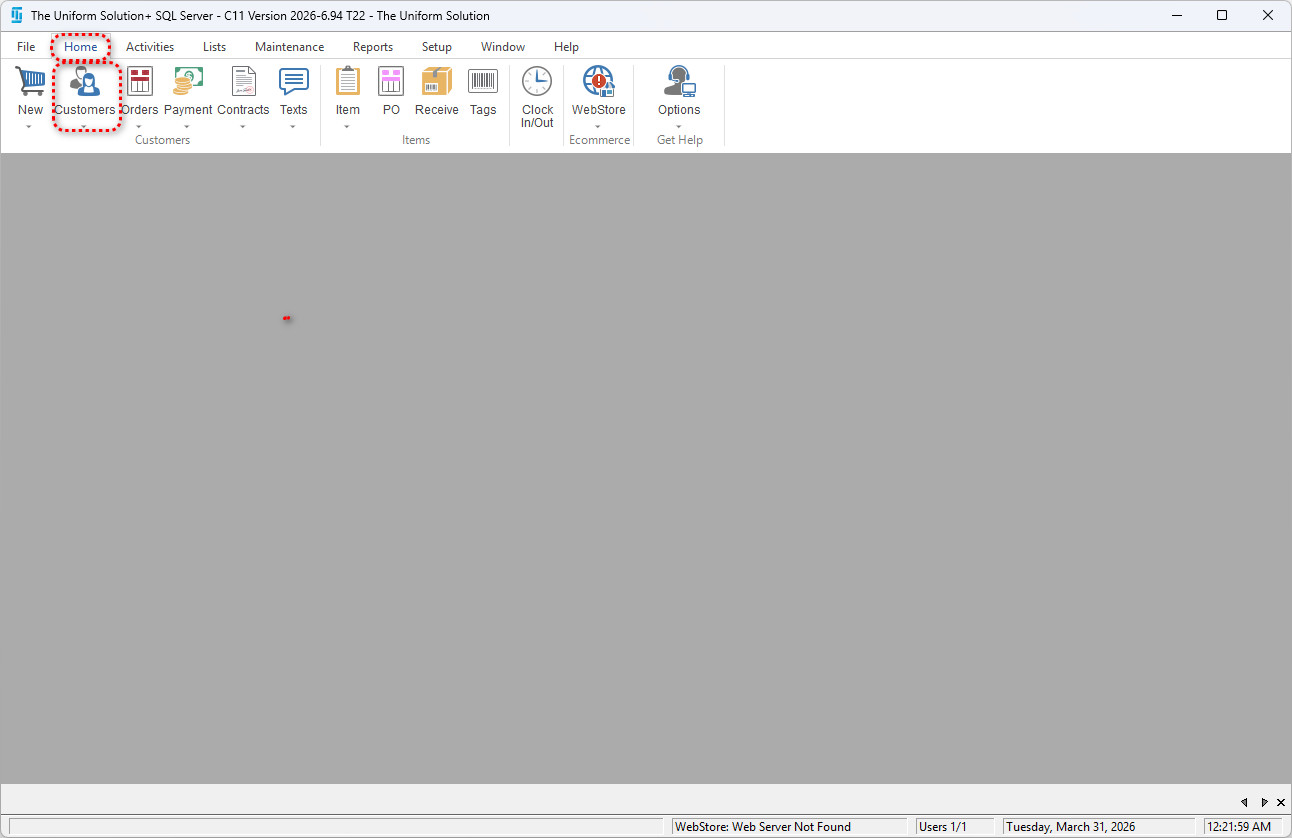Click the Clock In/Out icon
The height and width of the screenshot is (838, 1292).
click(x=537, y=82)
